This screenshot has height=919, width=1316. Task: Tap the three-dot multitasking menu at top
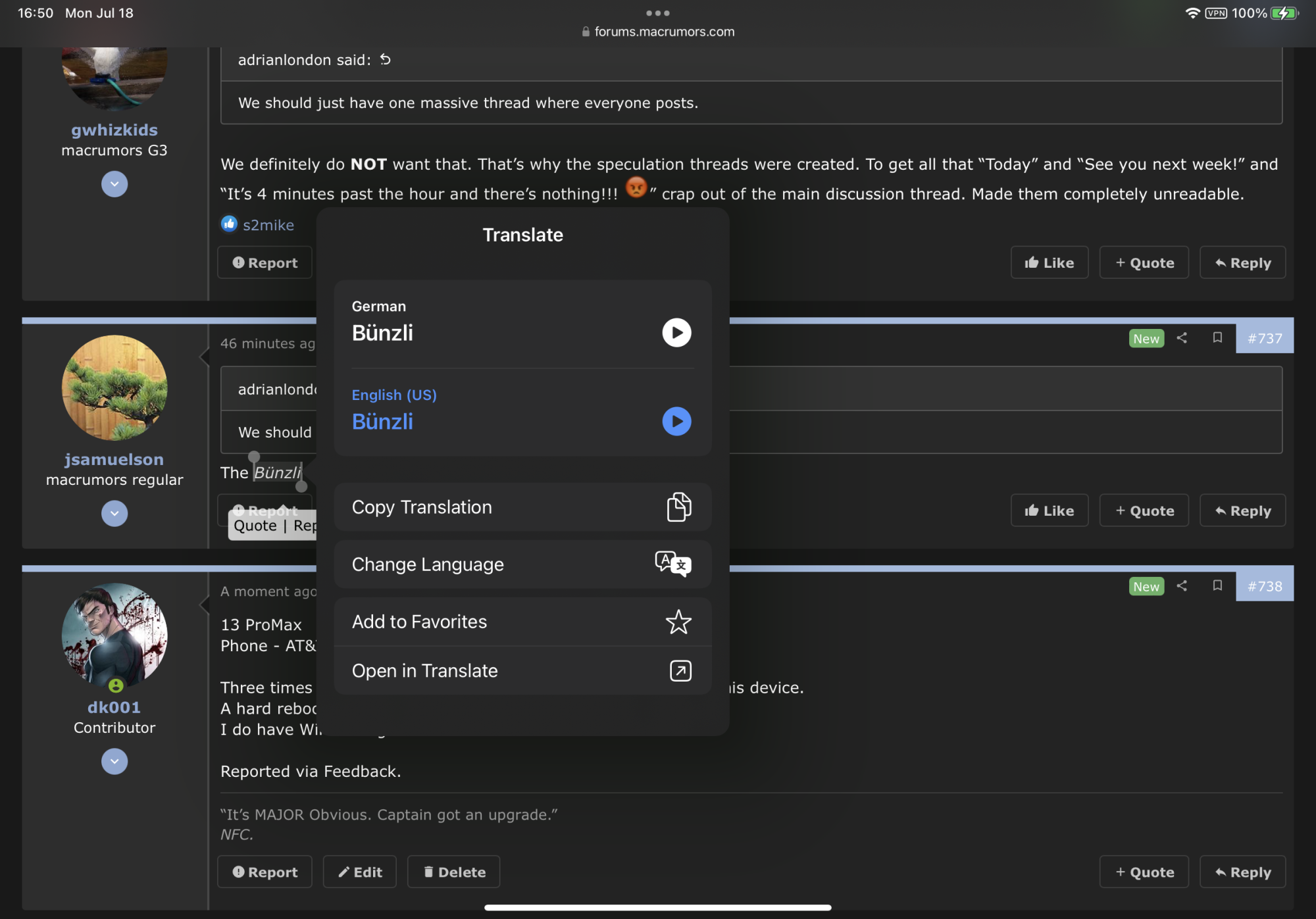click(657, 13)
